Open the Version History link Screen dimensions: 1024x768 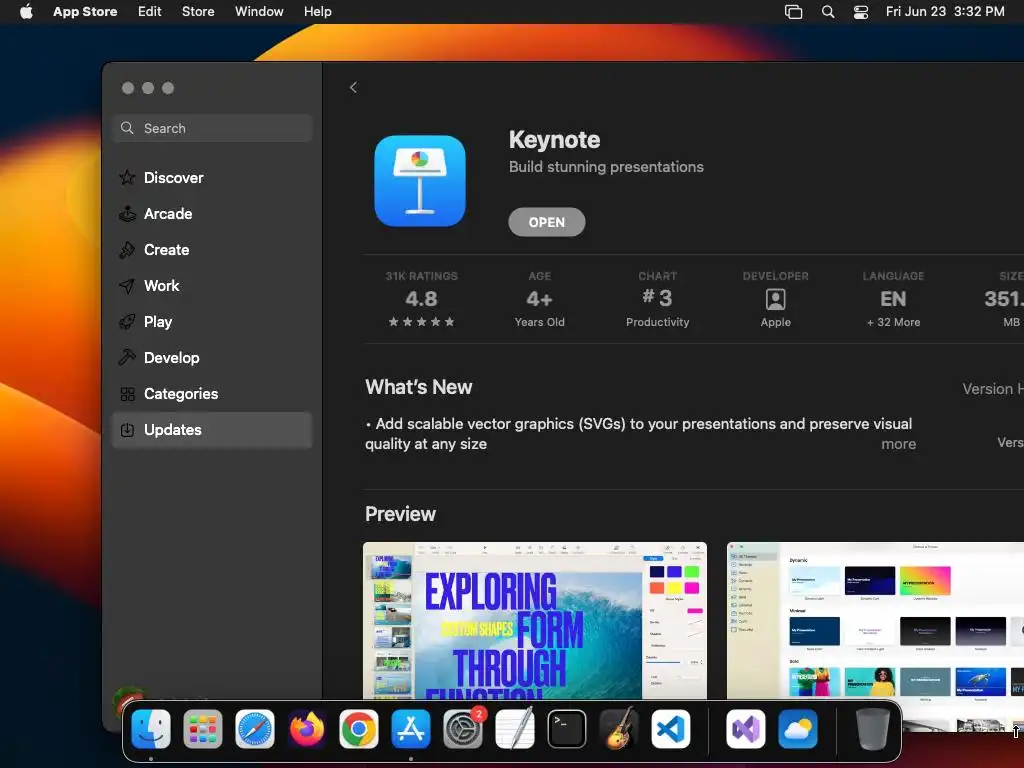(x=993, y=389)
